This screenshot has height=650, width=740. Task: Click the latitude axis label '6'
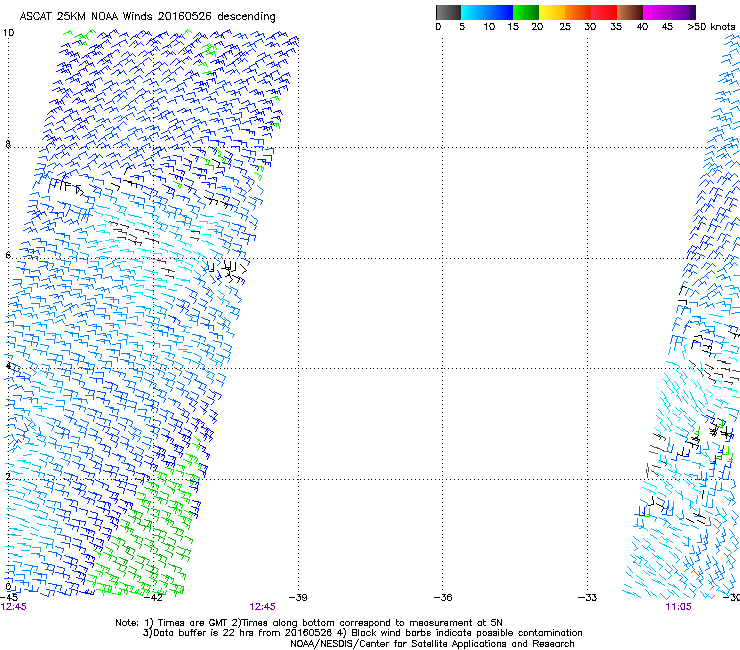8,255
